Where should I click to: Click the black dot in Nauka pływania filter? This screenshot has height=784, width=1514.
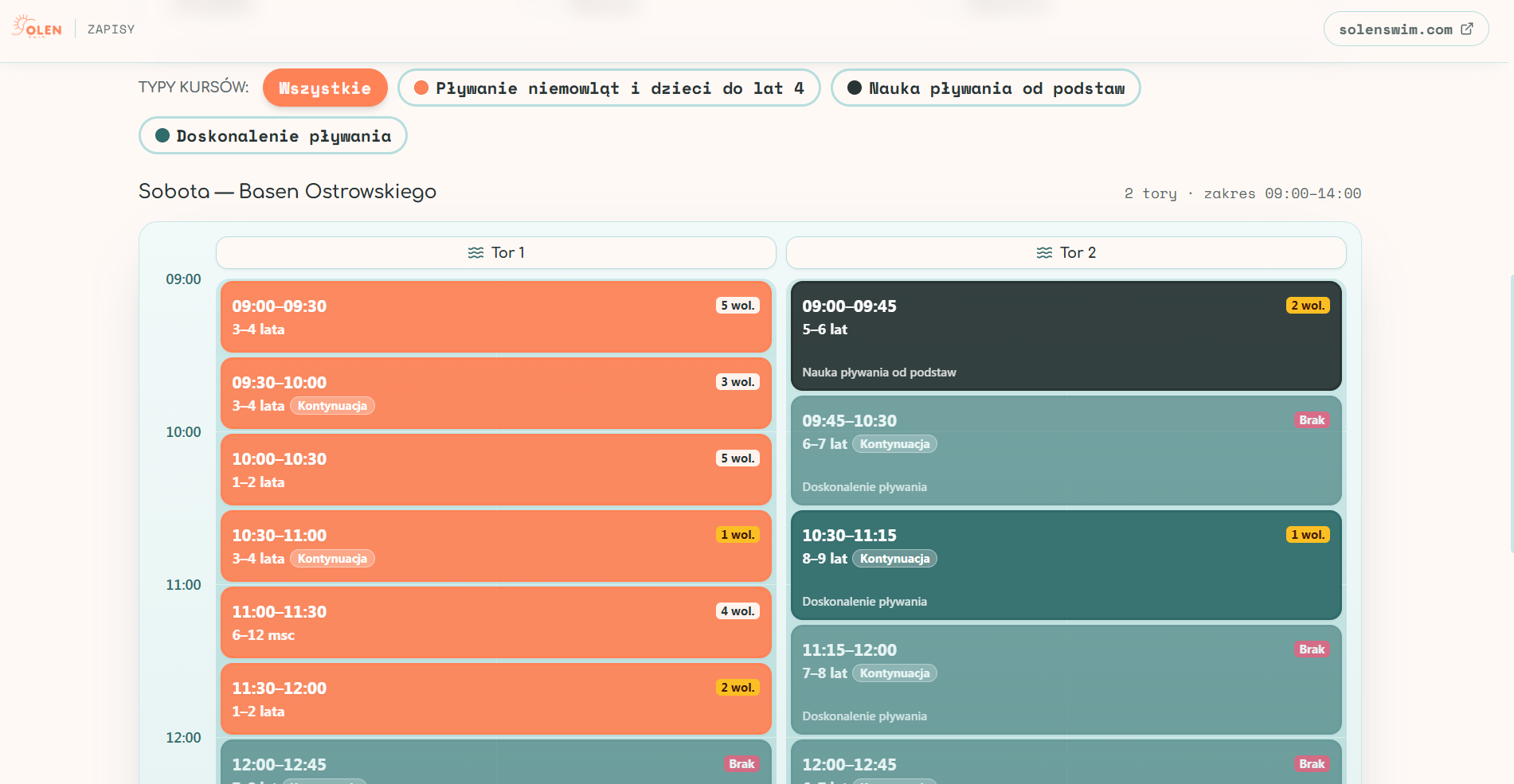click(855, 88)
